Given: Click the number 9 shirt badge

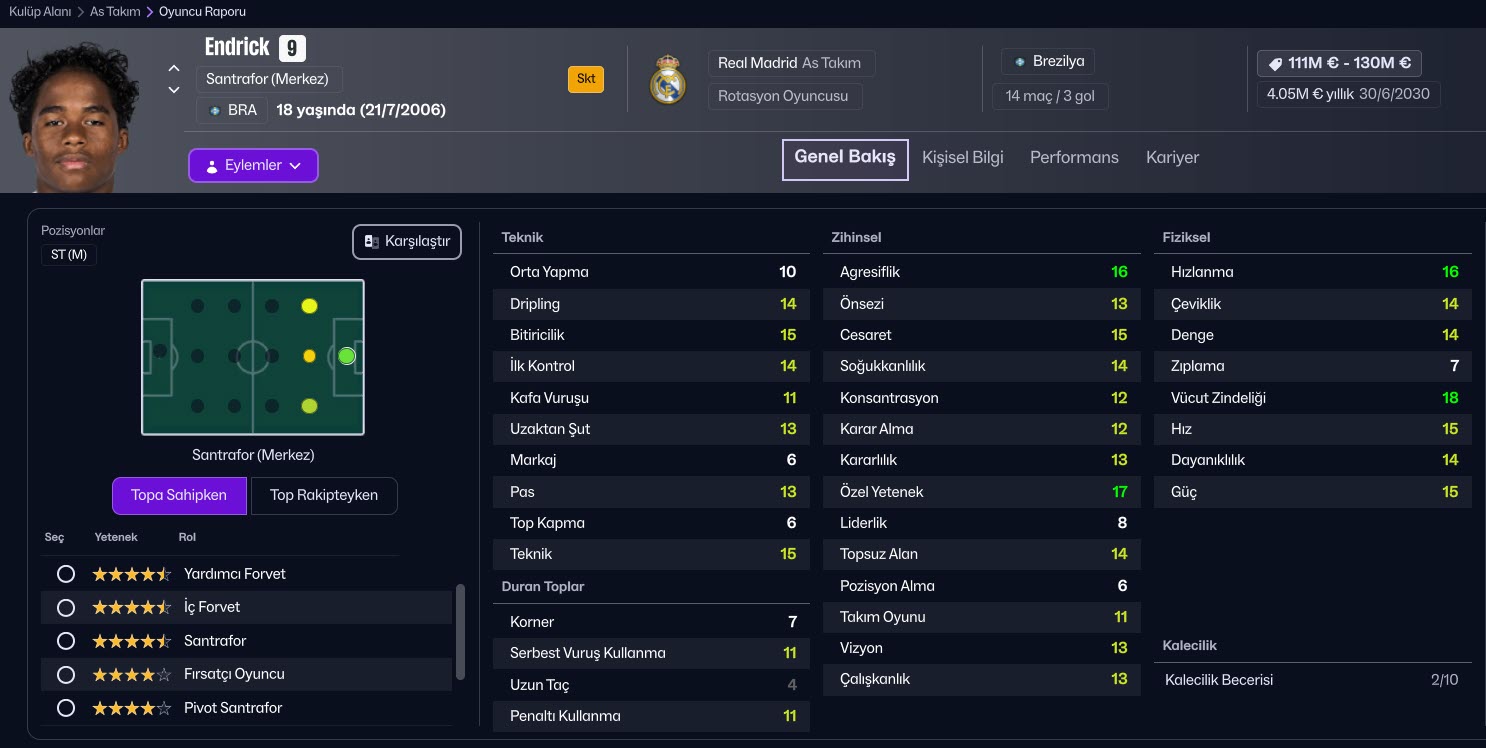Looking at the screenshot, I should pos(292,48).
